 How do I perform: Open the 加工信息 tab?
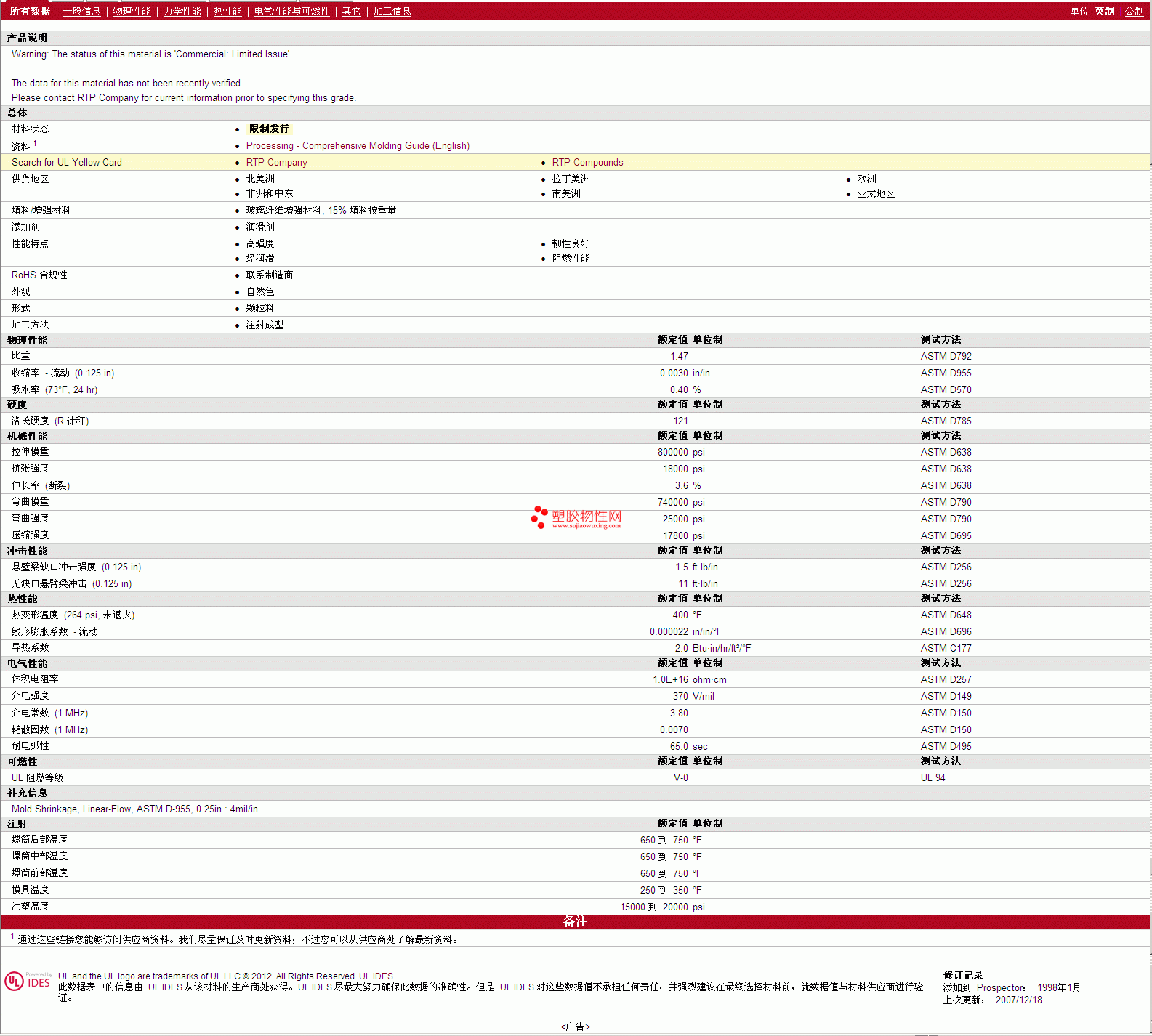392,12
